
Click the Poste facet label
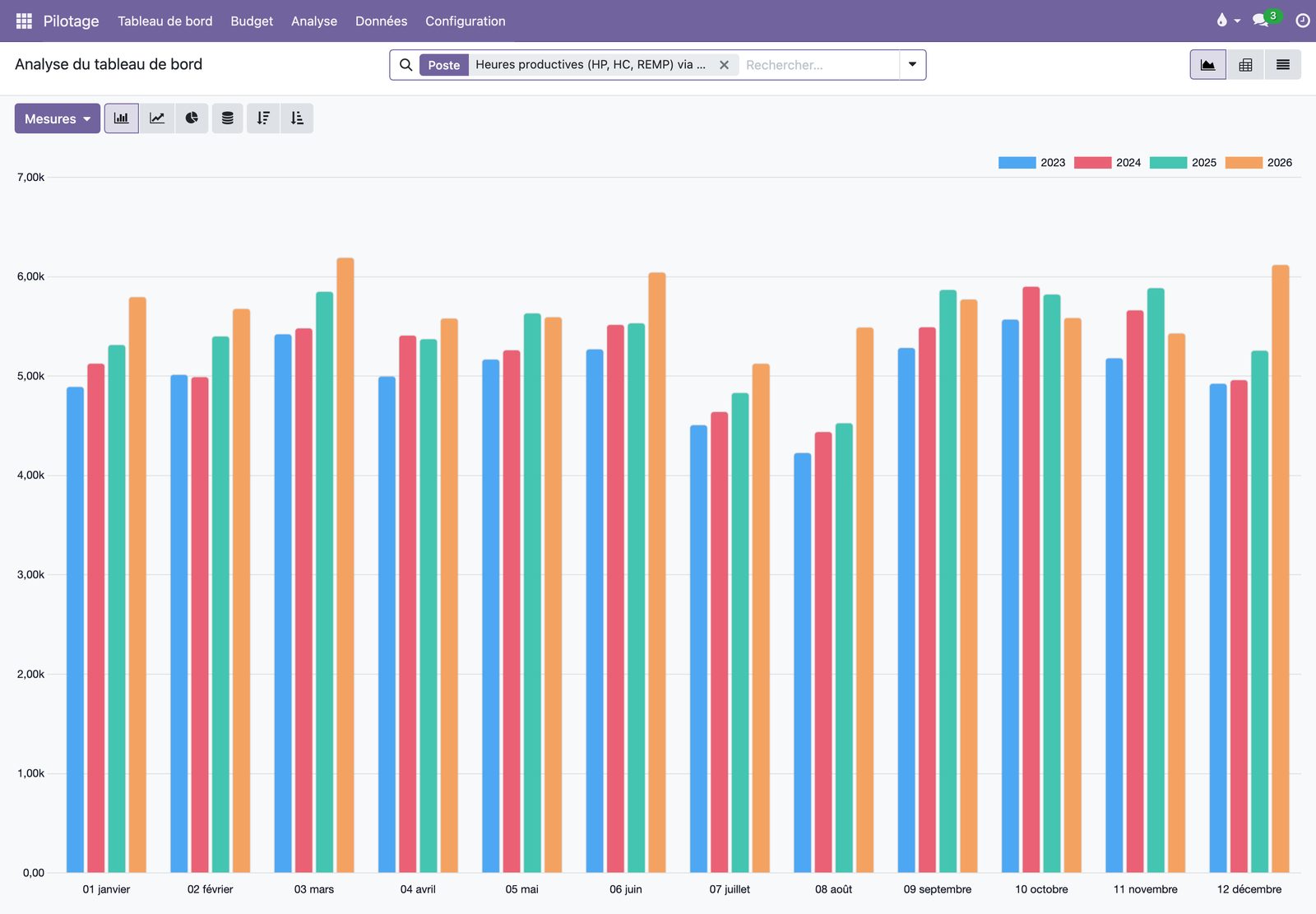(x=444, y=65)
